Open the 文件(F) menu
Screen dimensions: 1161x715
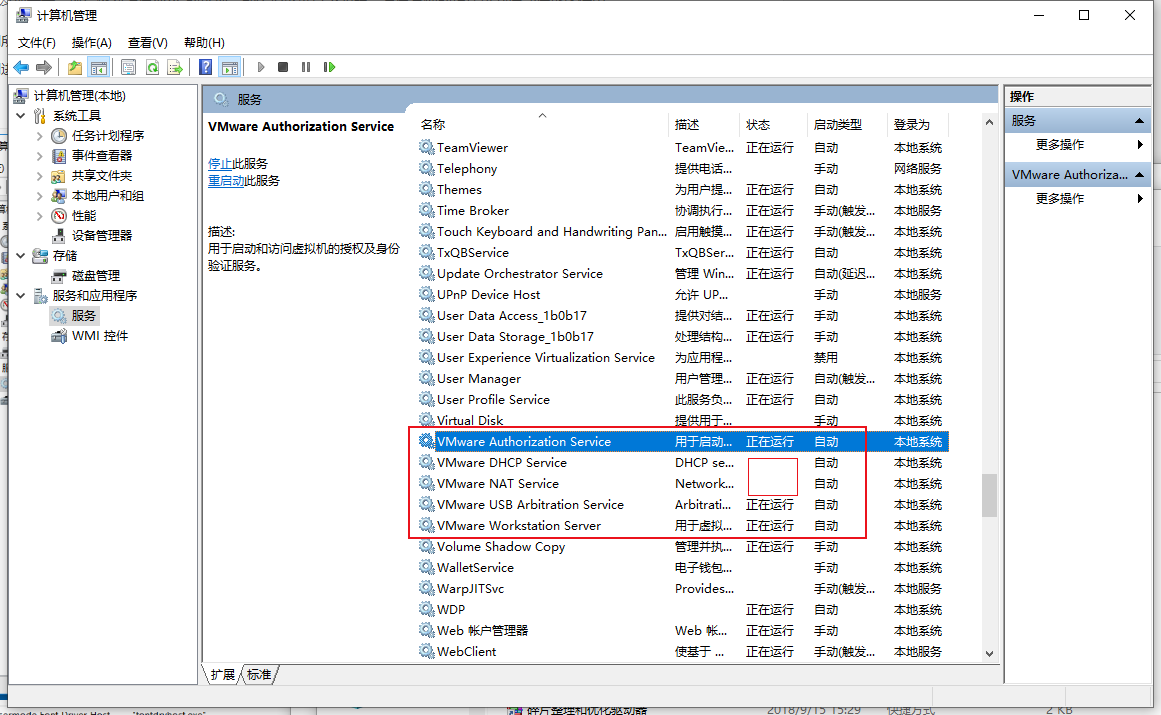pyautogui.click(x=36, y=43)
